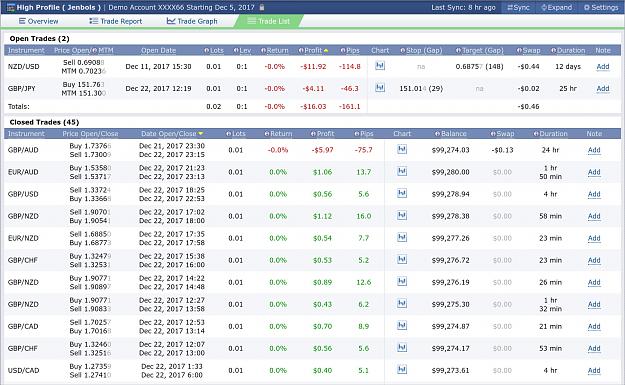Click the $99,280.00 balance value
The width and height of the screenshot is (625, 385).
tap(450, 172)
